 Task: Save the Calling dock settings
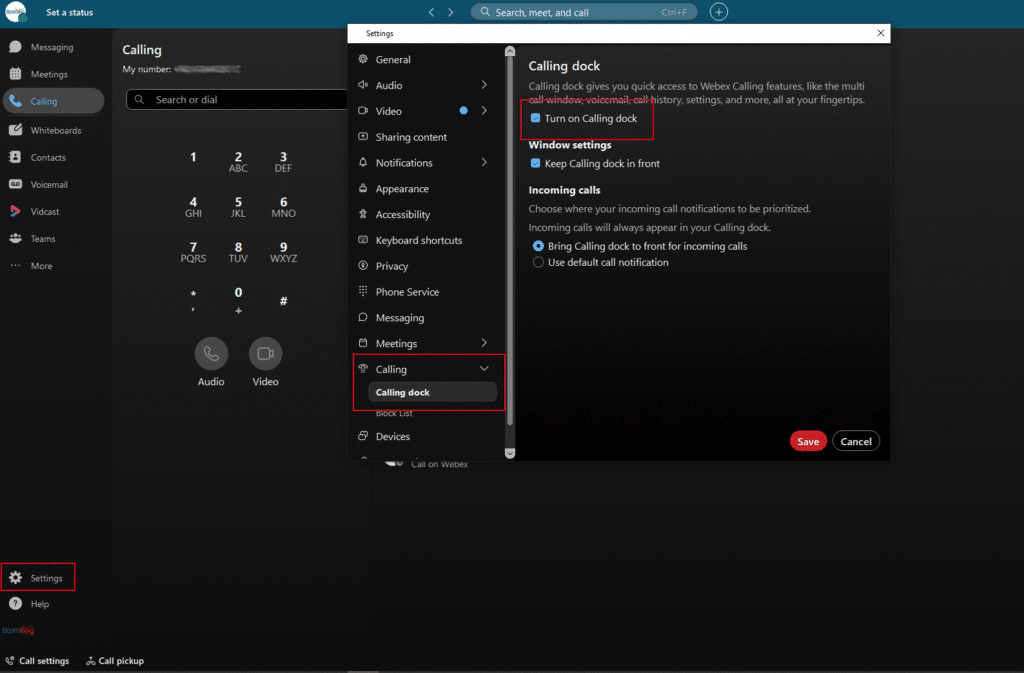808,440
